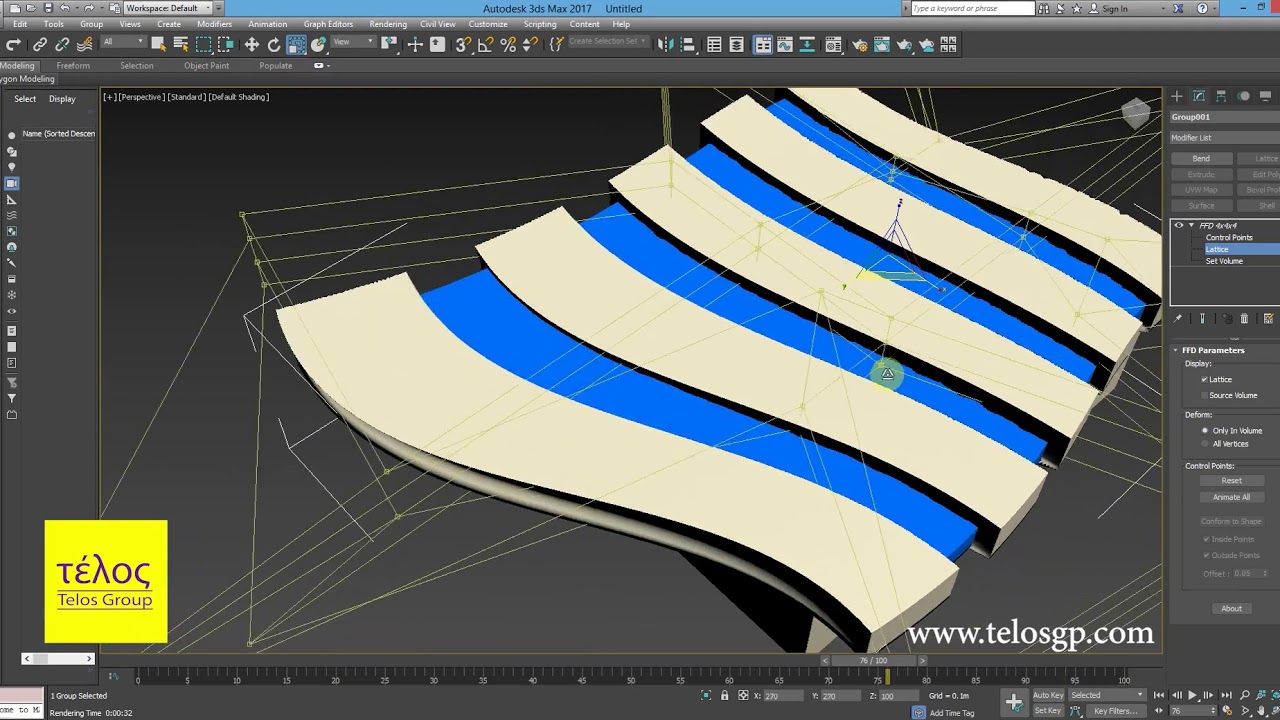Open the View reference coordinate dropdown
Screen dimensions: 1280x720
point(352,42)
